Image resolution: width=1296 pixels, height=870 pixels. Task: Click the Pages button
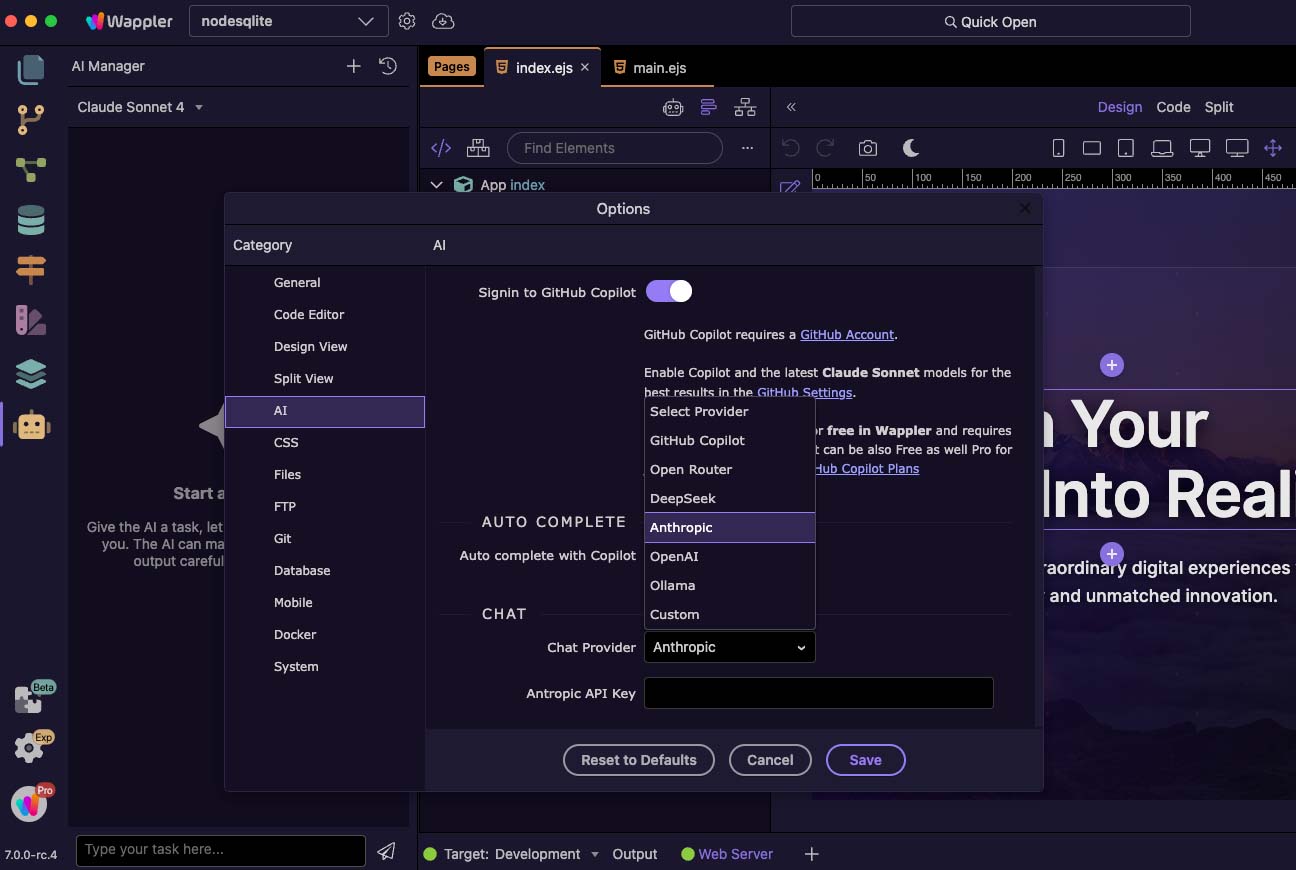tap(451, 67)
